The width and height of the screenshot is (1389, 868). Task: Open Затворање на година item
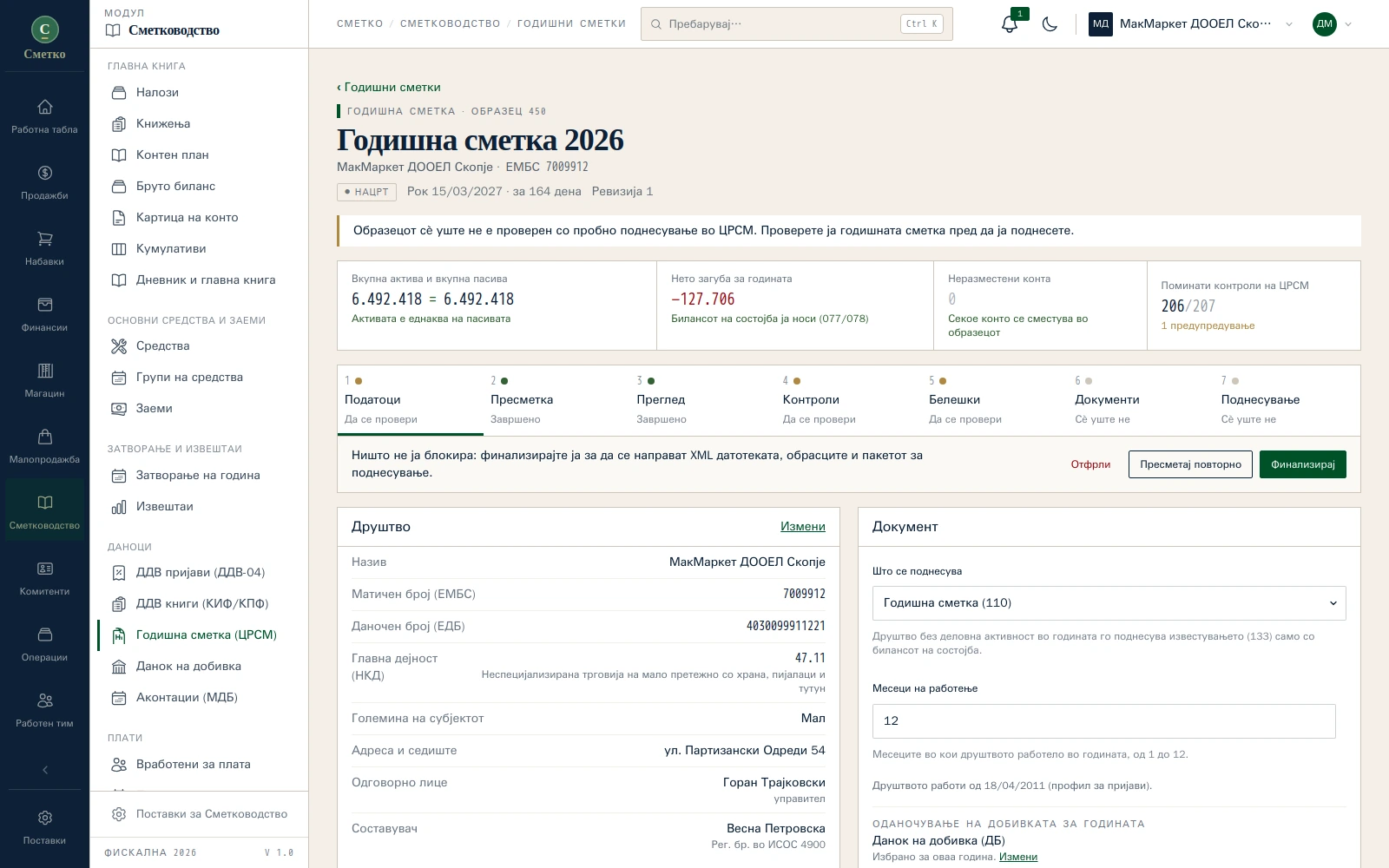199,475
